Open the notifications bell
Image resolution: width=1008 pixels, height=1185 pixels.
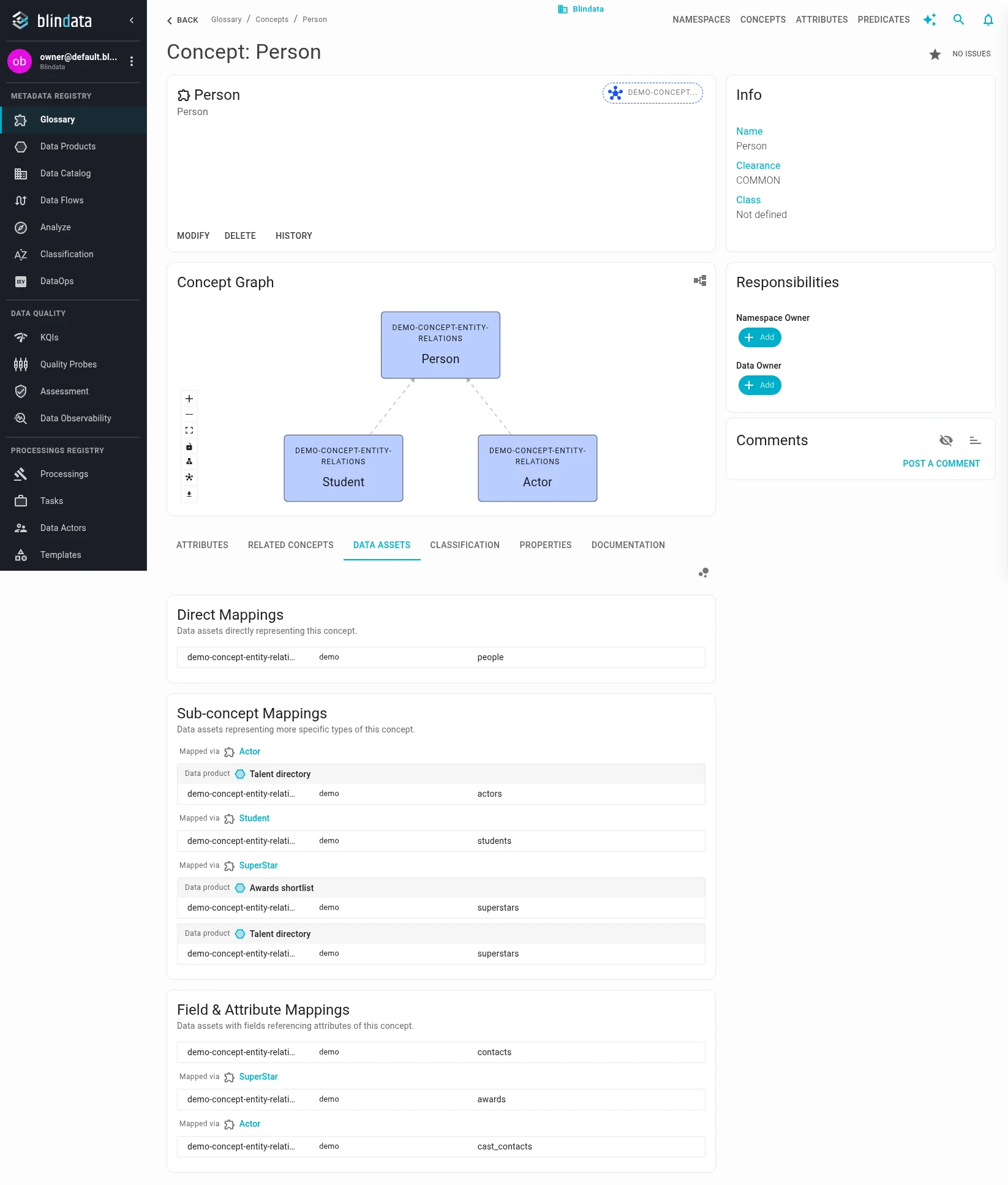[x=988, y=20]
